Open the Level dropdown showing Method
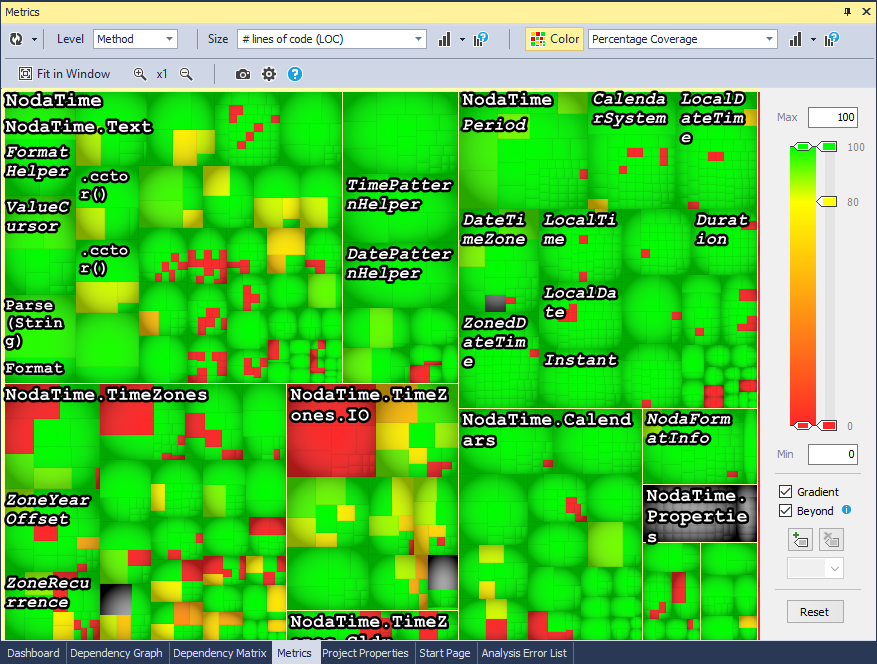The height and width of the screenshot is (664, 877). coord(135,39)
